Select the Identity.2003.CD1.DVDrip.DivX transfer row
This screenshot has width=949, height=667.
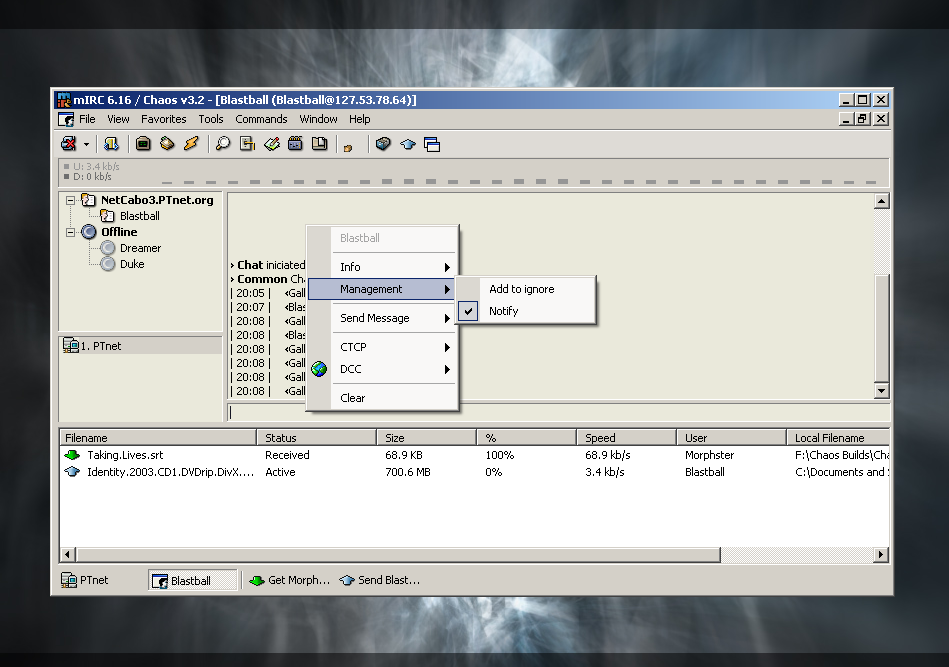474,472
